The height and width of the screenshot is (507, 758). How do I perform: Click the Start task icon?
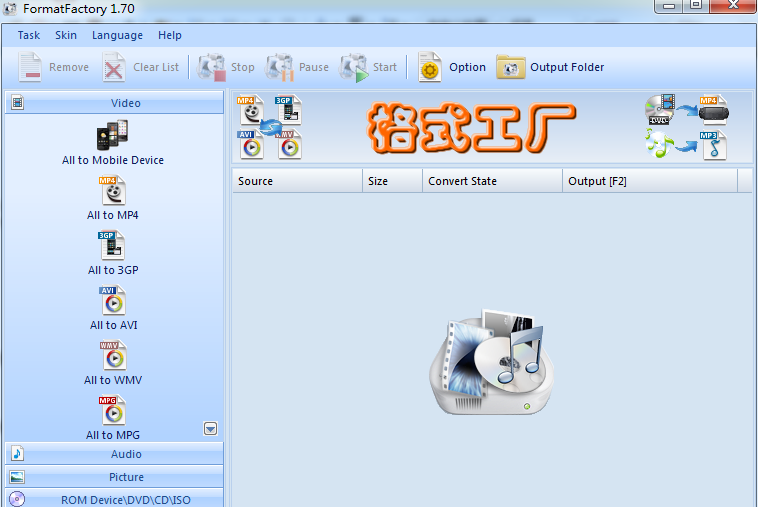353,67
